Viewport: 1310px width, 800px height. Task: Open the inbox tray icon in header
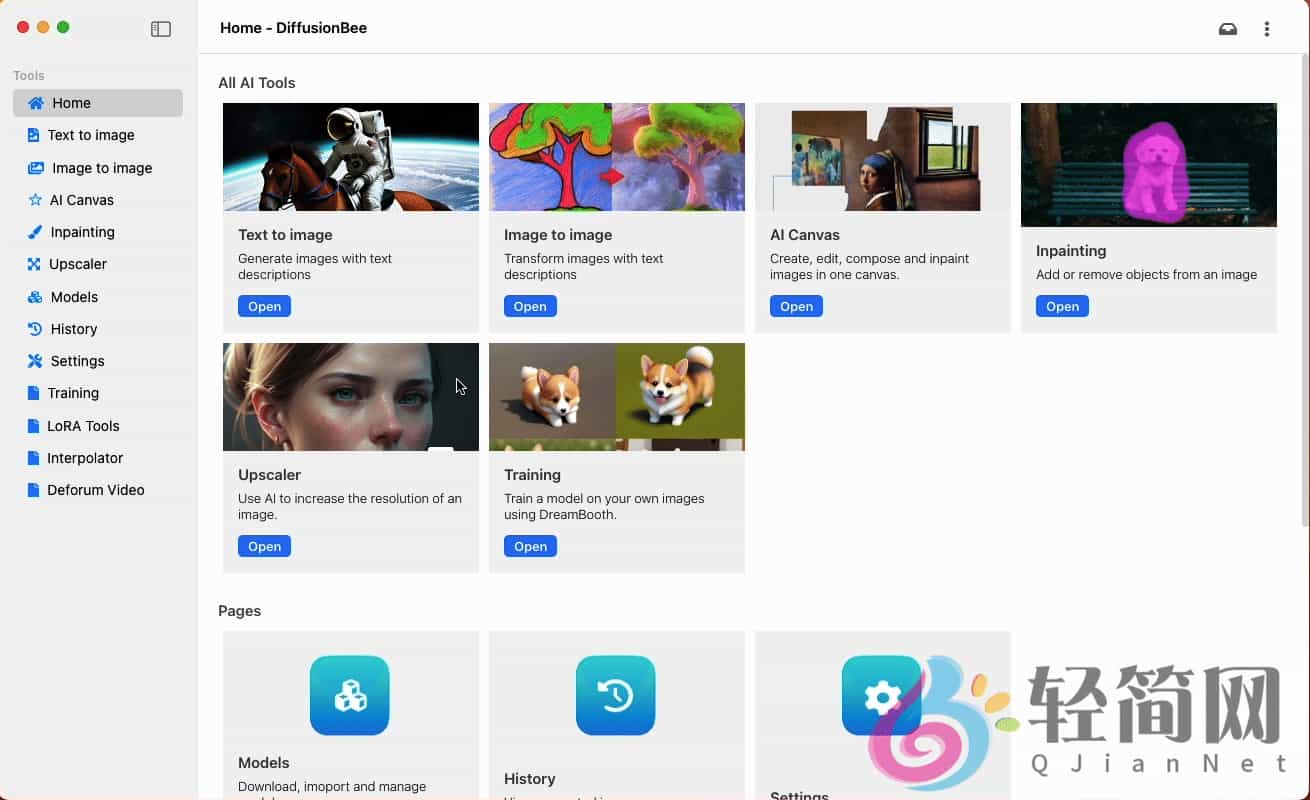1228,29
